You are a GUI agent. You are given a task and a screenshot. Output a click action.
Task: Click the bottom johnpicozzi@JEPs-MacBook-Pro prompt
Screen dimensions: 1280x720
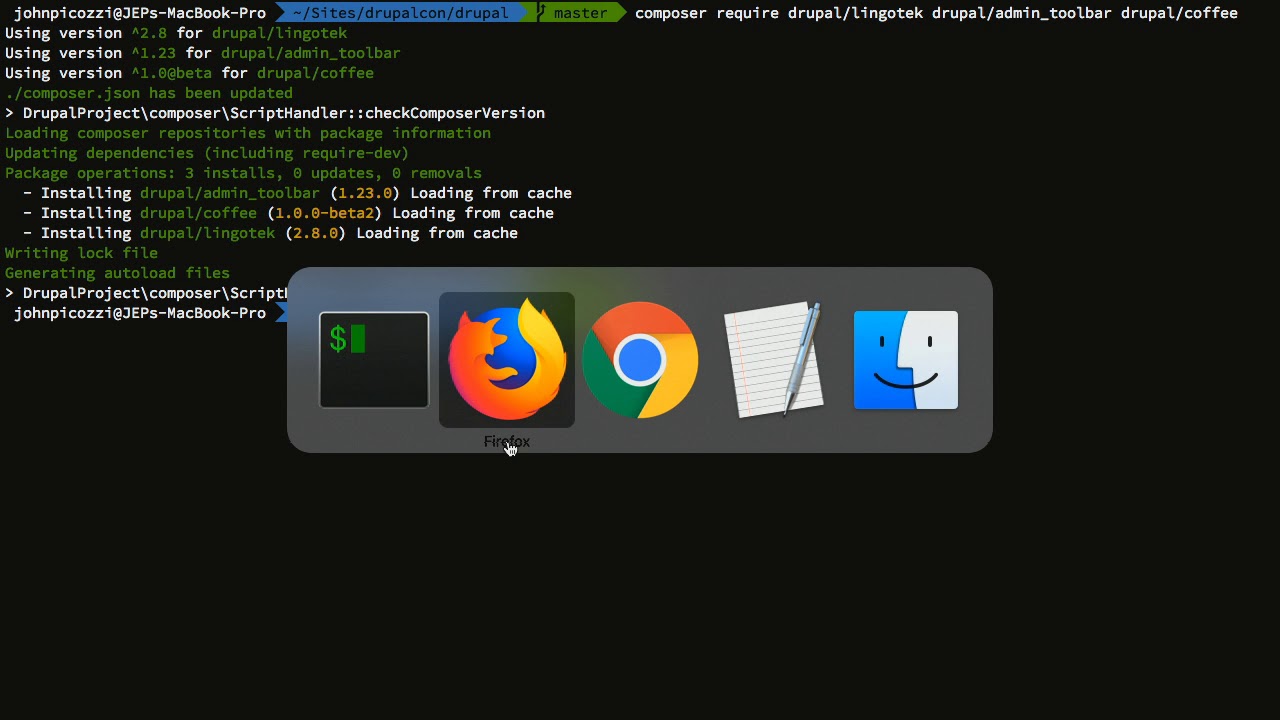pos(140,313)
